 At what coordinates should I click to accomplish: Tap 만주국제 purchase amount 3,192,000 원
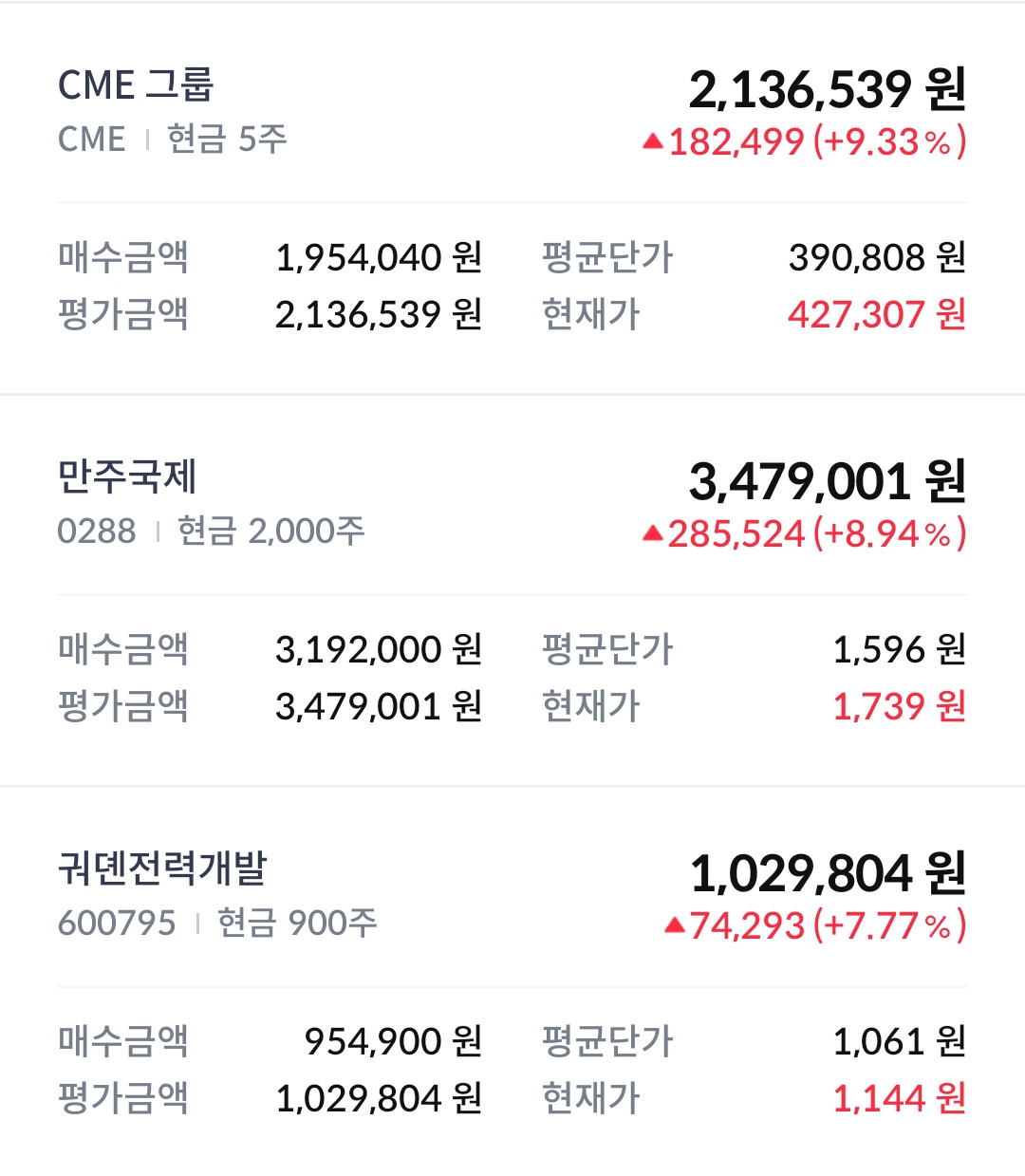(379, 649)
